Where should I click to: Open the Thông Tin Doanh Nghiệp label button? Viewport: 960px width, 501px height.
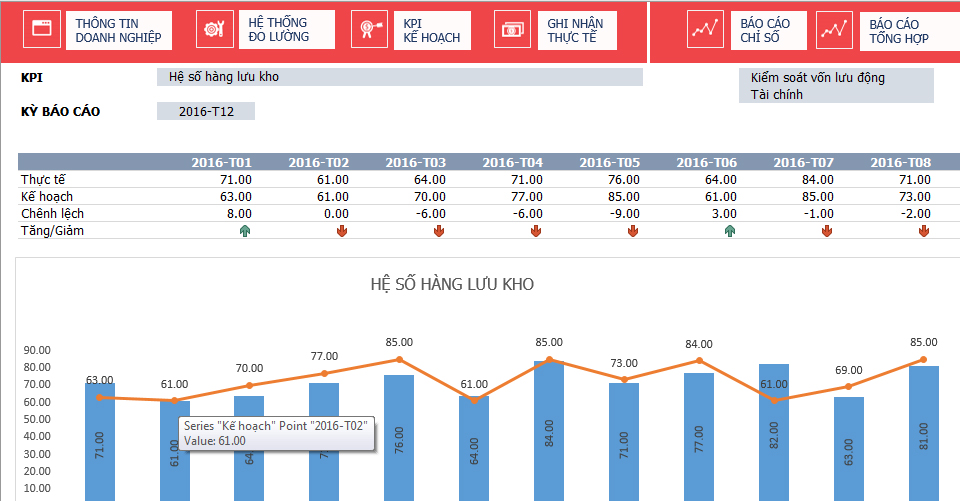118,31
